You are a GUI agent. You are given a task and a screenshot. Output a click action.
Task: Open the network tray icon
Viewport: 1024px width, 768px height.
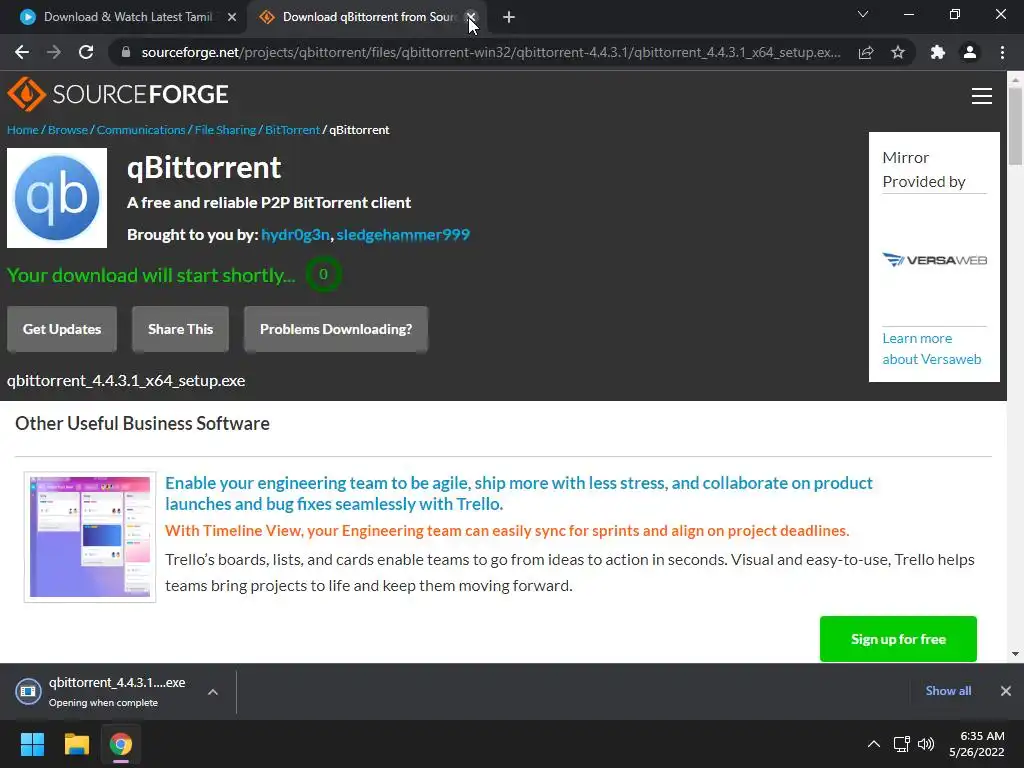902,744
